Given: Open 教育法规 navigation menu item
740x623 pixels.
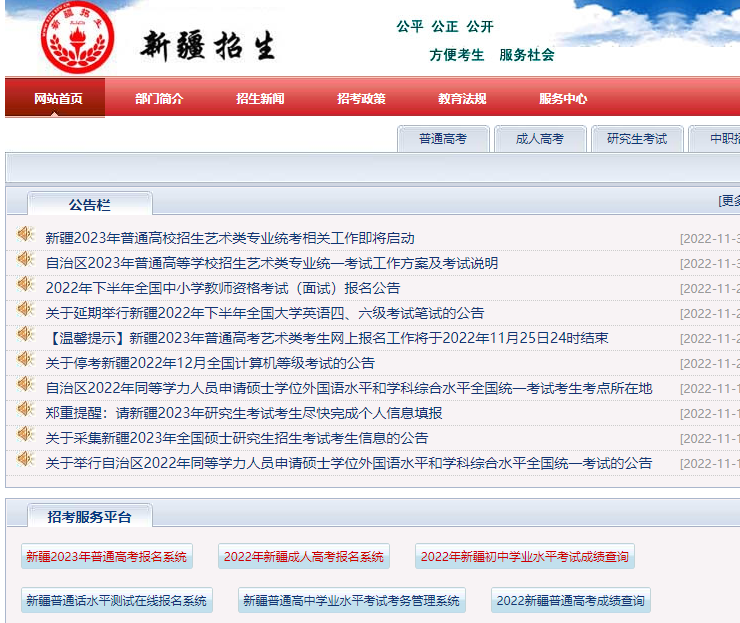Looking at the screenshot, I should pyautogui.click(x=462, y=99).
